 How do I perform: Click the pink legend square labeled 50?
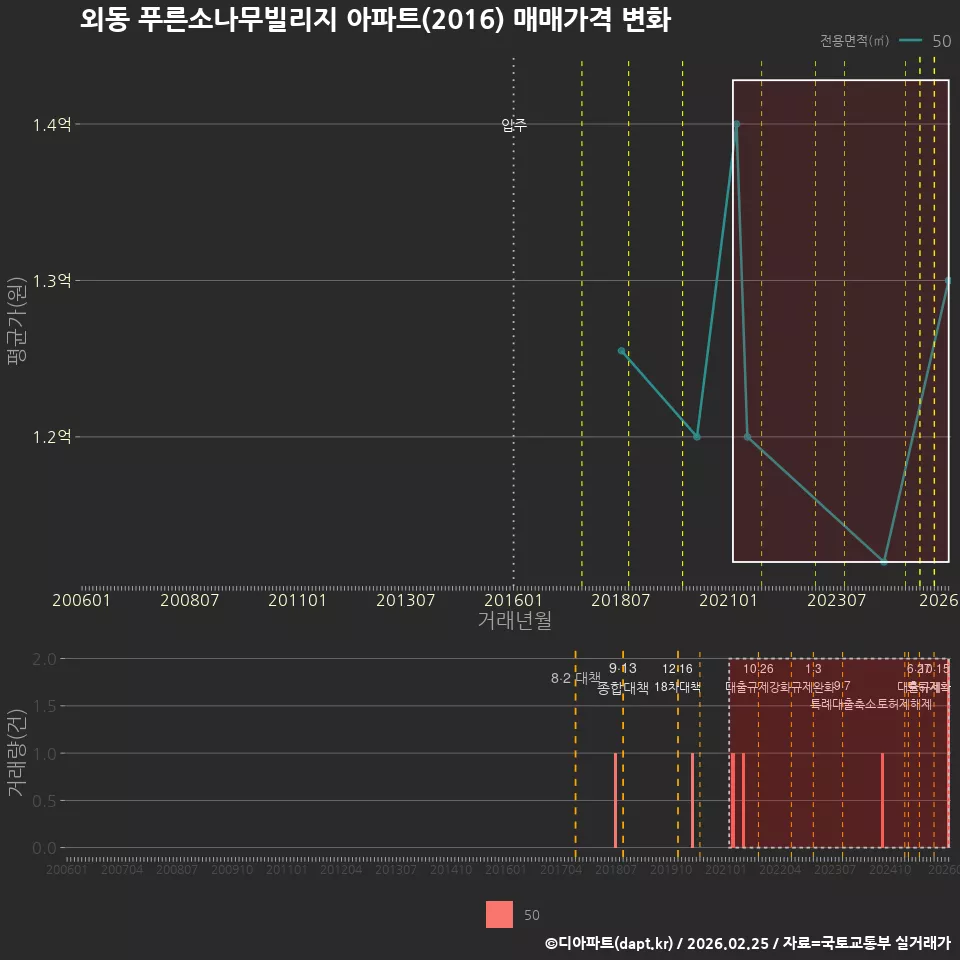pyautogui.click(x=499, y=915)
